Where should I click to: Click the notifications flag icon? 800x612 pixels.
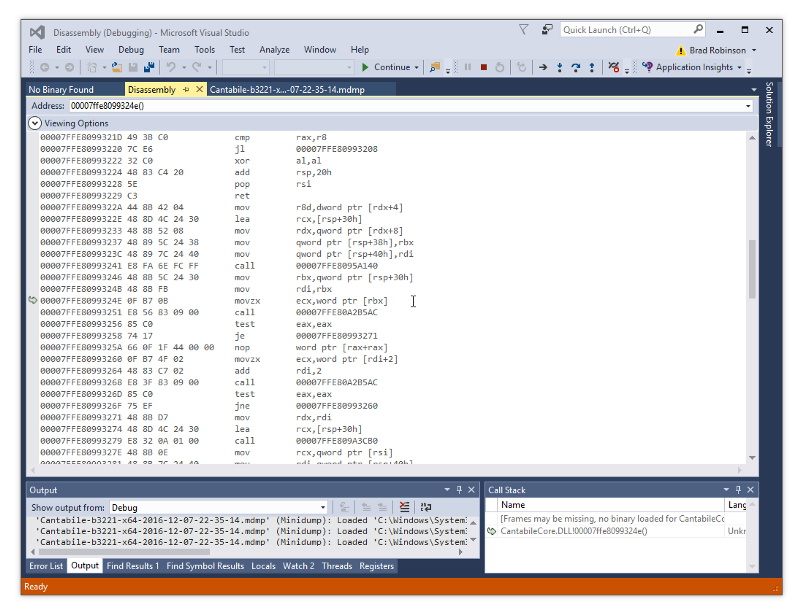[523, 30]
